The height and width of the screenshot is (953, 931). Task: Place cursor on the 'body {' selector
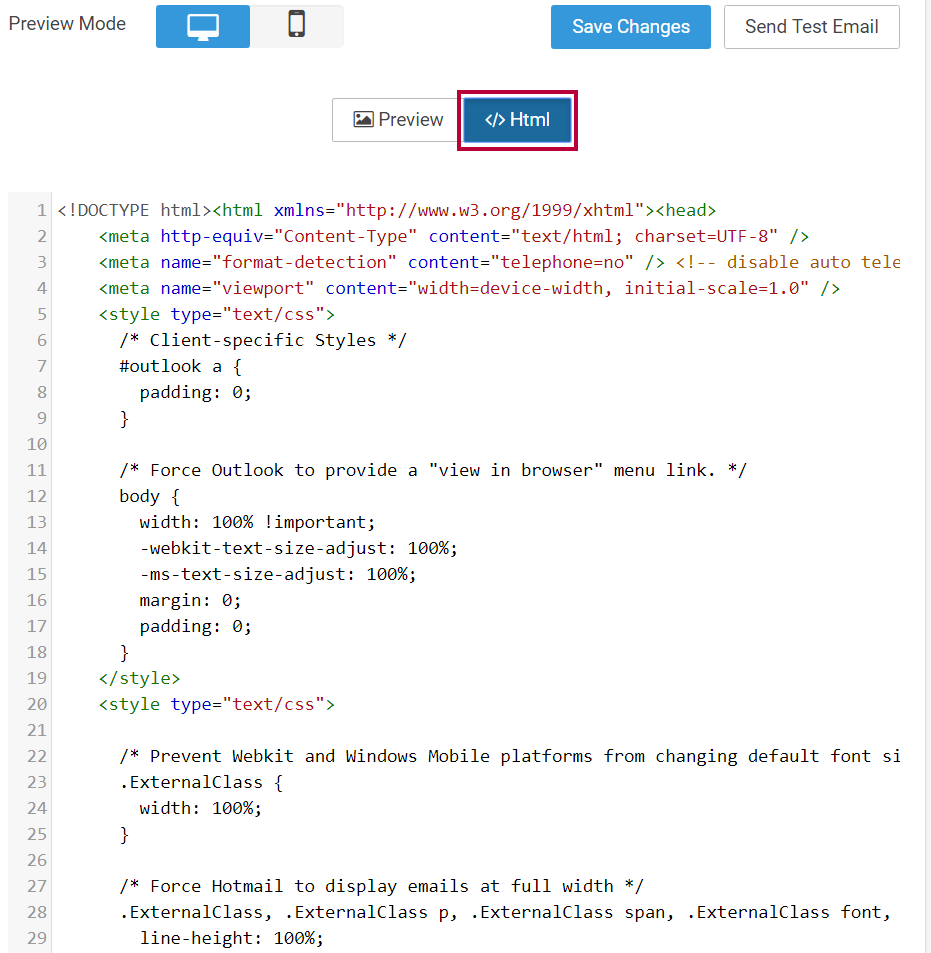coord(149,496)
